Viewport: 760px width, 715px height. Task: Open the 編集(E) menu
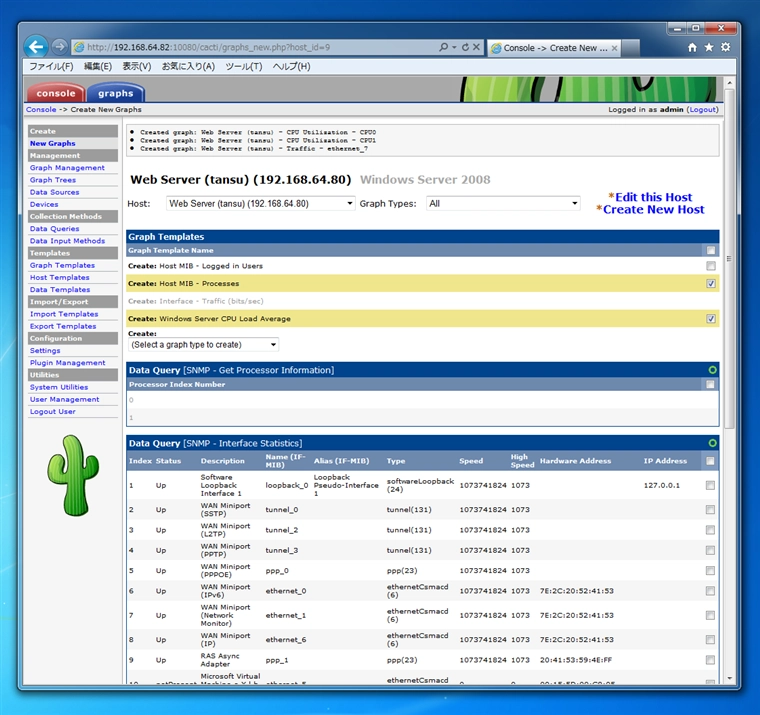click(x=98, y=66)
